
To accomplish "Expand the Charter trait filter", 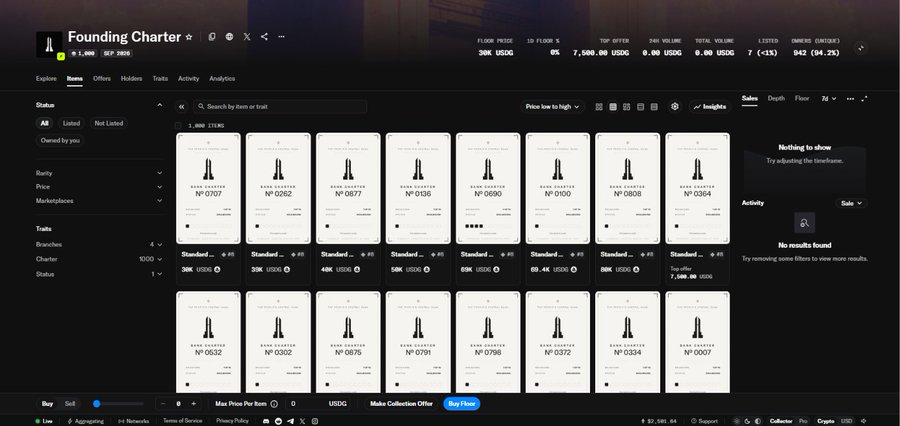I will (x=99, y=260).
